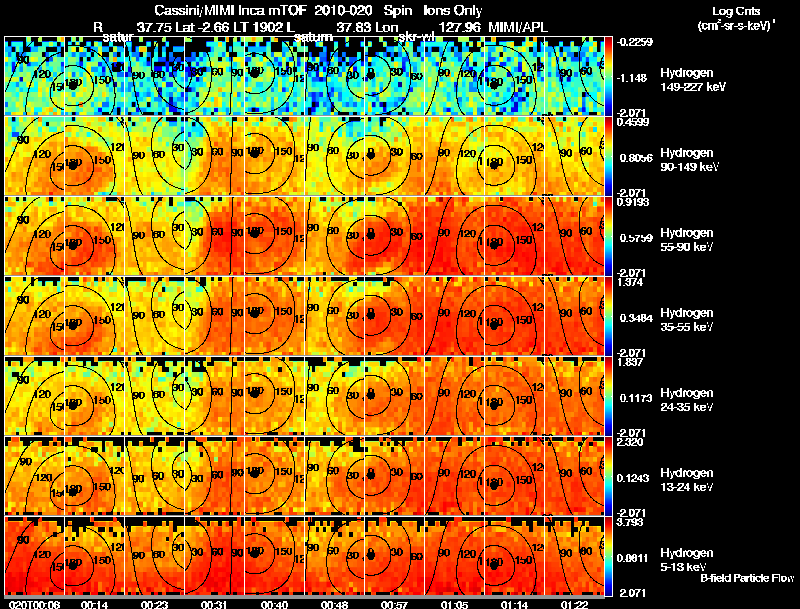Select the 'Log Cnts' colorbar heading

[736, 11]
